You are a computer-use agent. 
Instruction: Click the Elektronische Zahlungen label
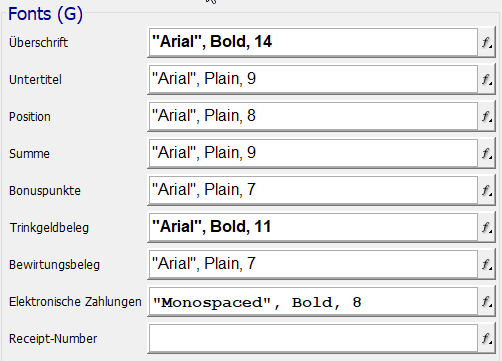75,302
